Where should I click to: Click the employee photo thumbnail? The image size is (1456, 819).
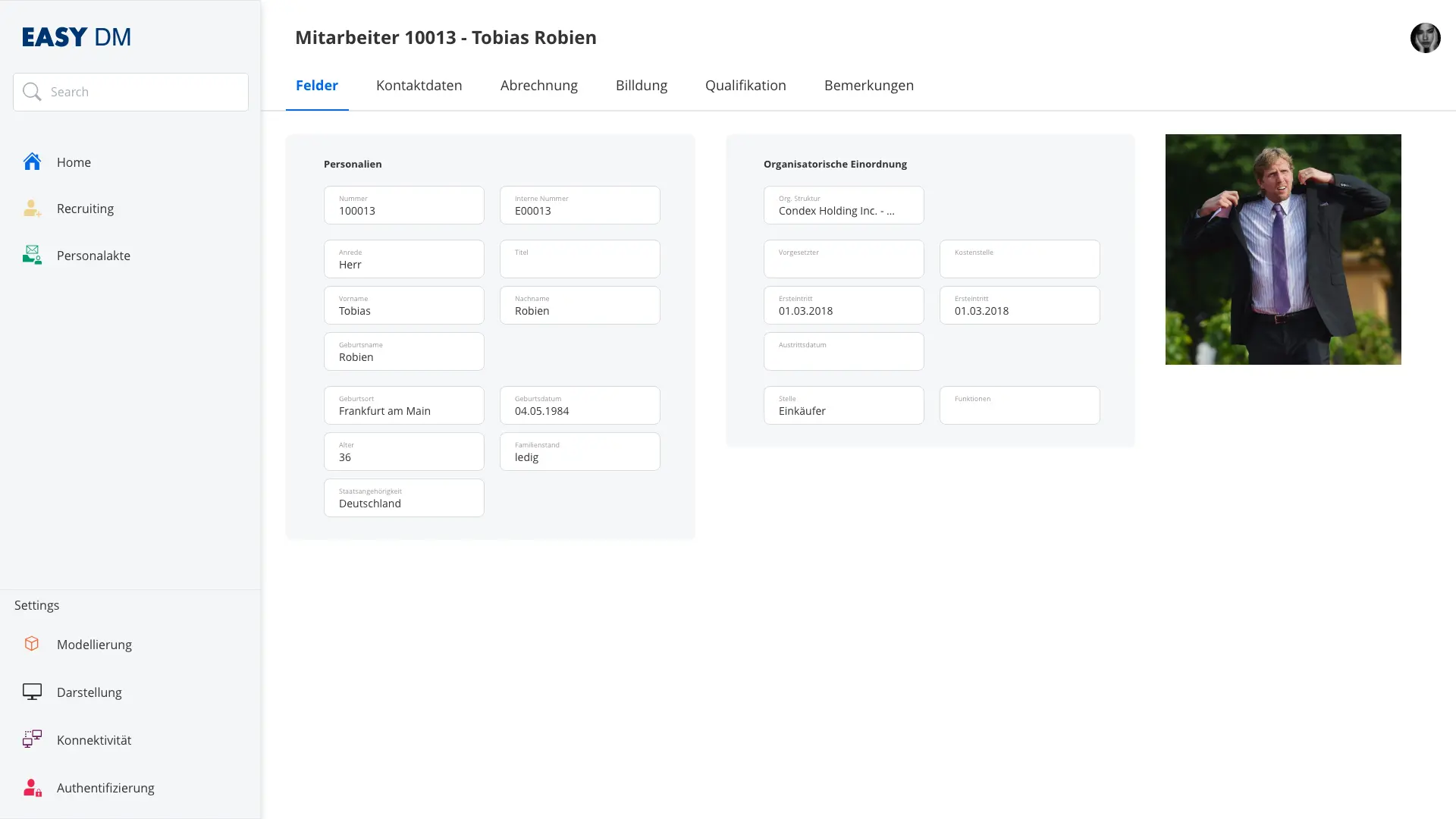pos(1283,249)
